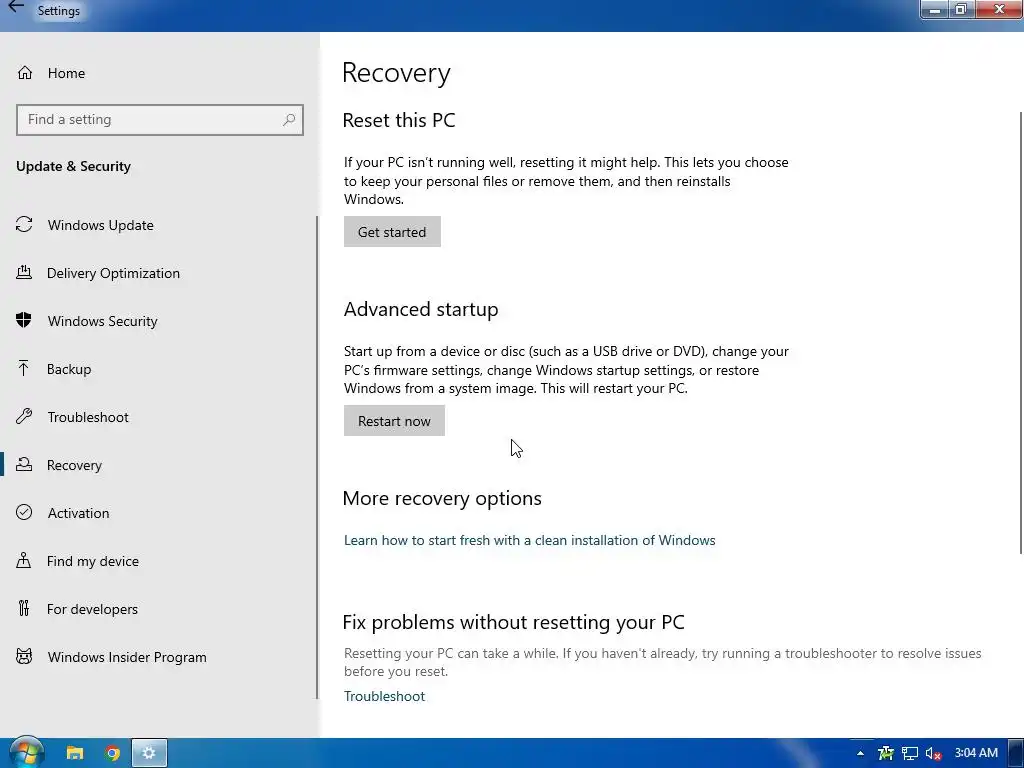This screenshot has width=1024, height=768.
Task: Show hidden tray icons arrow
Action: pos(860,753)
